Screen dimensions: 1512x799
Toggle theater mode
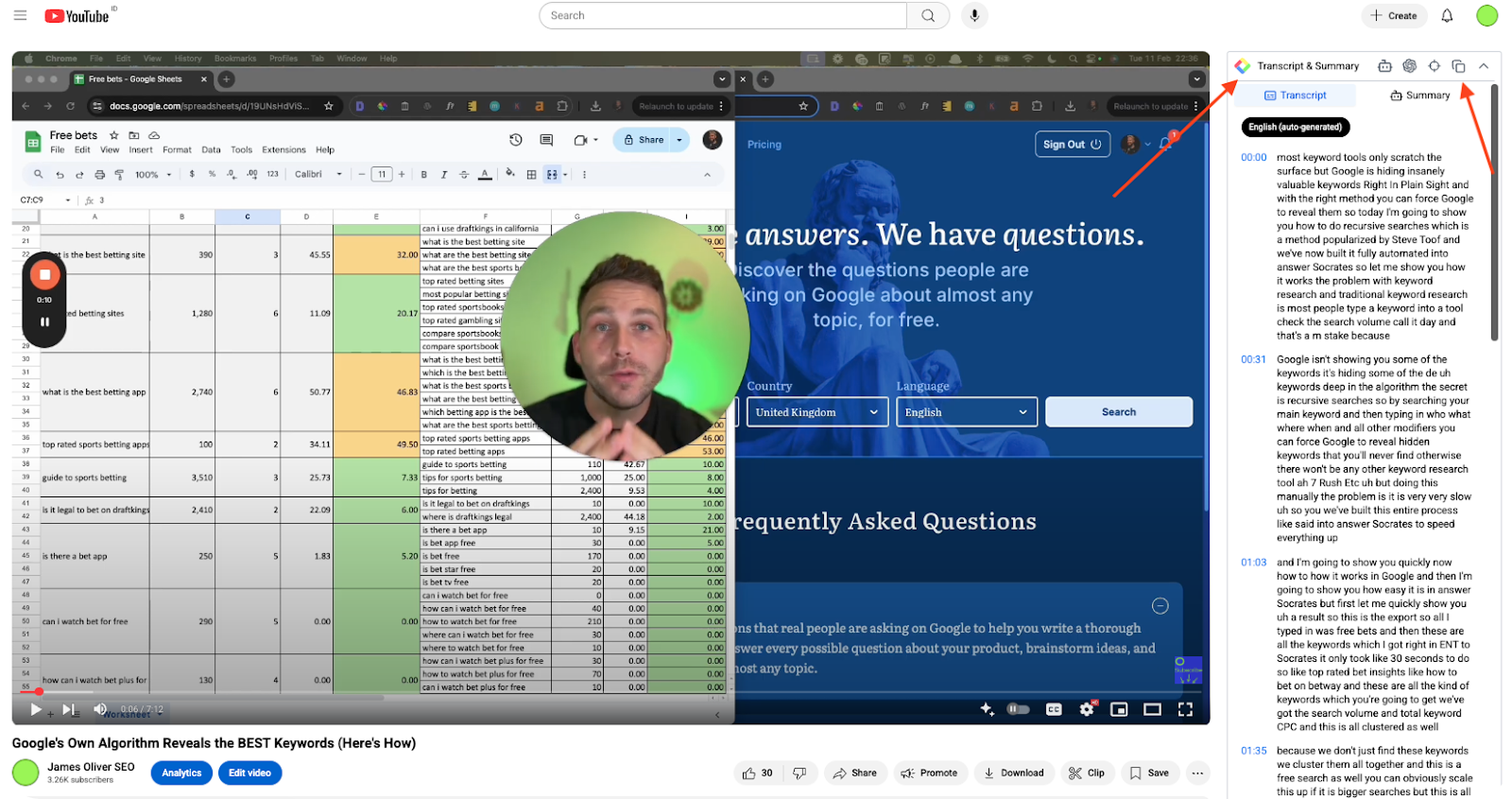tap(1152, 709)
